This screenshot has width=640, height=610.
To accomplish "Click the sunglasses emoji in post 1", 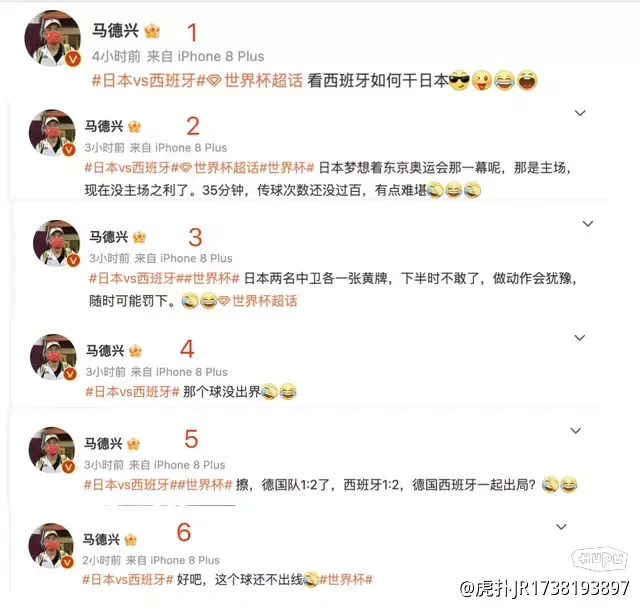I will (x=459, y=81).
